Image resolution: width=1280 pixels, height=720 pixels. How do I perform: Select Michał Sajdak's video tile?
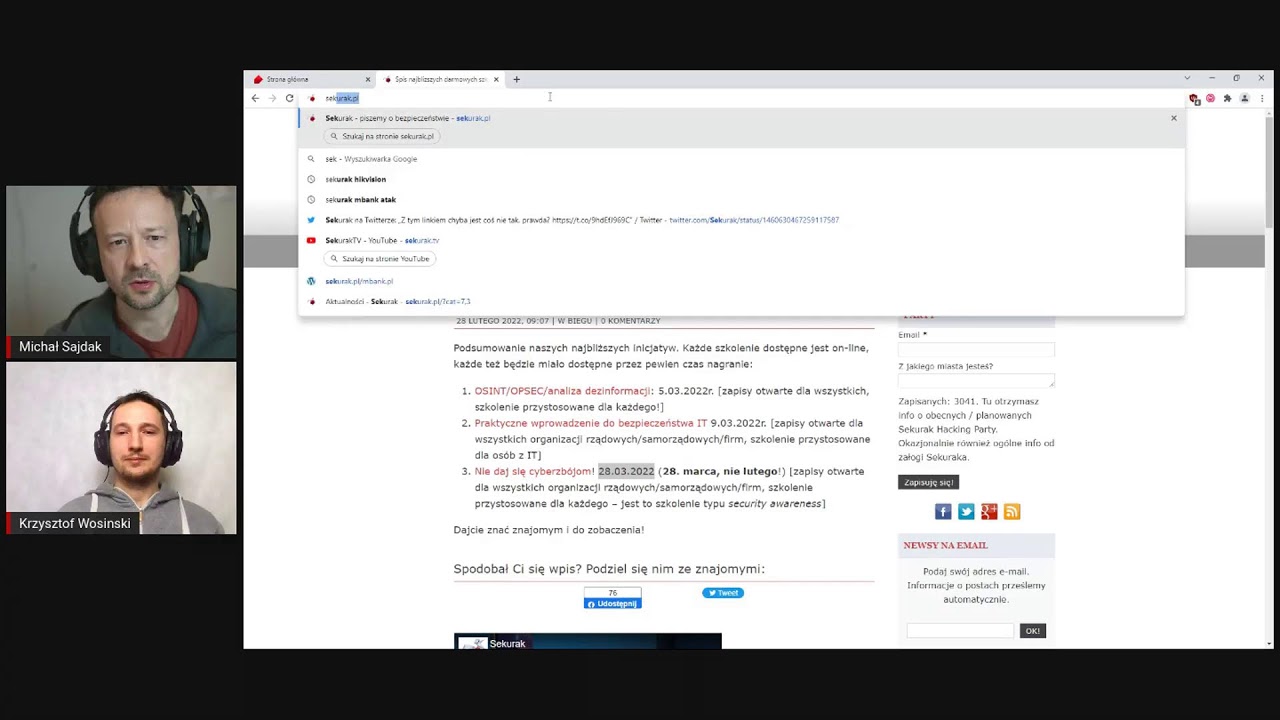point(121,272)
